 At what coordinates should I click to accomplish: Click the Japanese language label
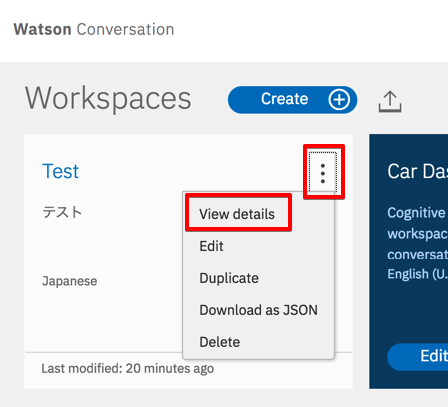click(x=70, y=281)
